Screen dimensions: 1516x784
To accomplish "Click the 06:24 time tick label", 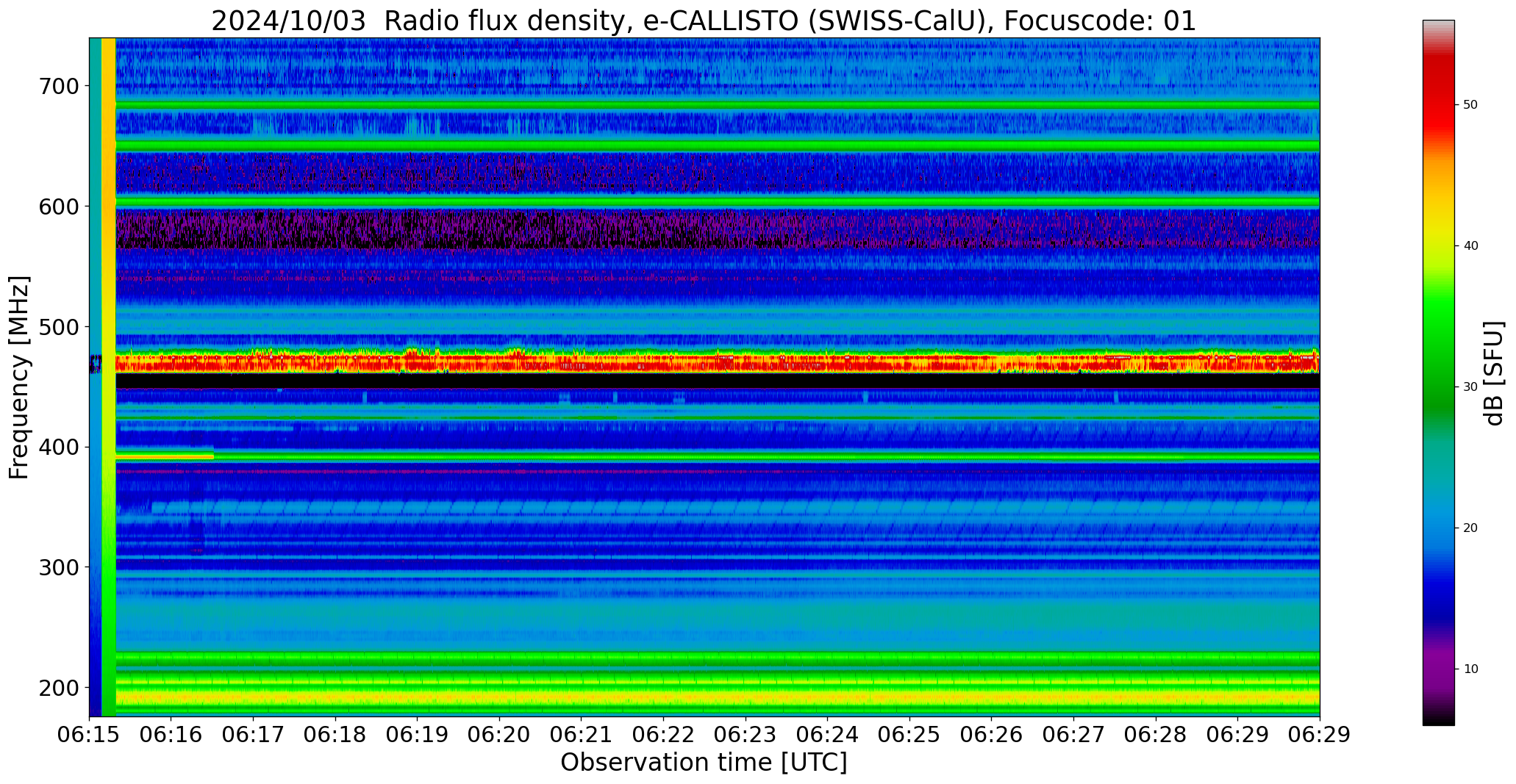I will pos(828,735).
